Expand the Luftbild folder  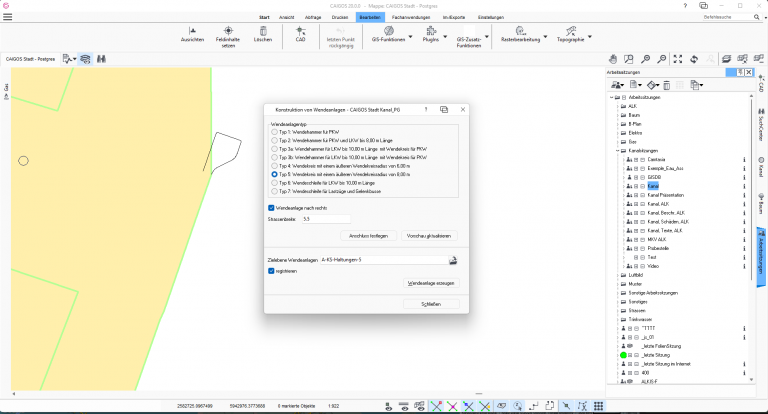click(x=618, y=275)
